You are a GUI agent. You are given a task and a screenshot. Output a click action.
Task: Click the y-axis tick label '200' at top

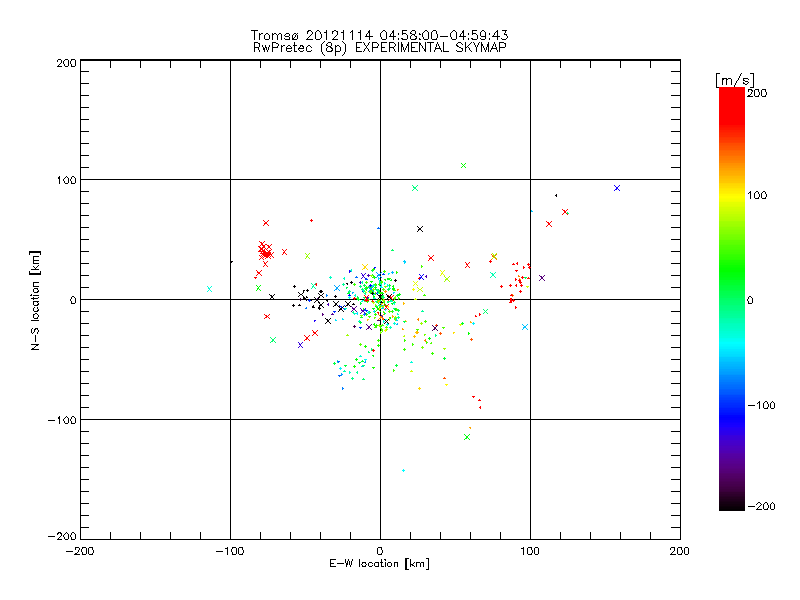(66, 63)
